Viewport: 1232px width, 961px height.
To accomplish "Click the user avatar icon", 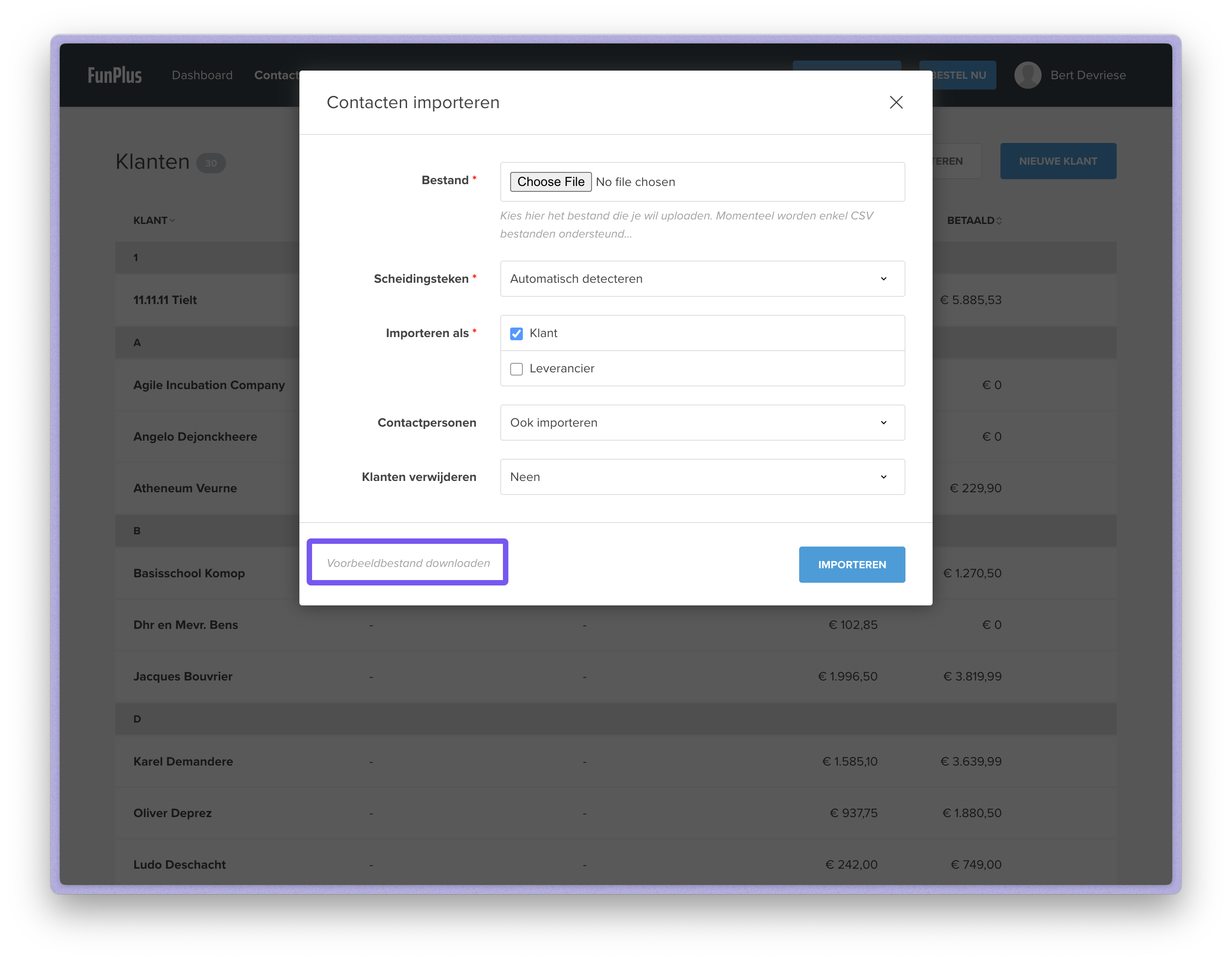I will click(1027, 75).
